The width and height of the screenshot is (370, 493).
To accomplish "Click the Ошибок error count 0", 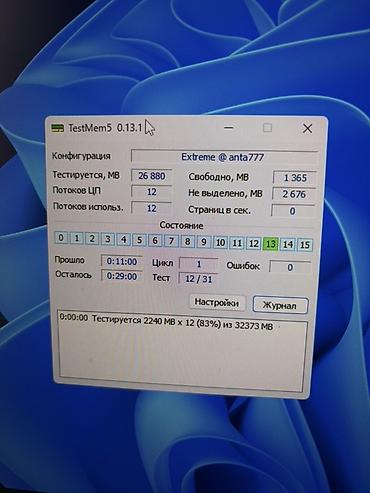I will point(290,267).
